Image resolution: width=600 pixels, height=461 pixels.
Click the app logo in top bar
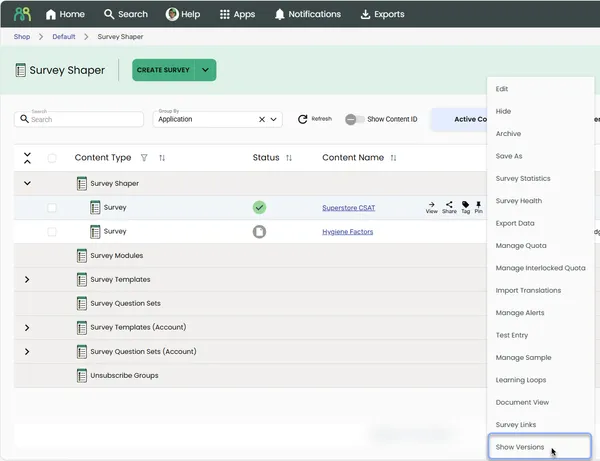click(22, 14)
